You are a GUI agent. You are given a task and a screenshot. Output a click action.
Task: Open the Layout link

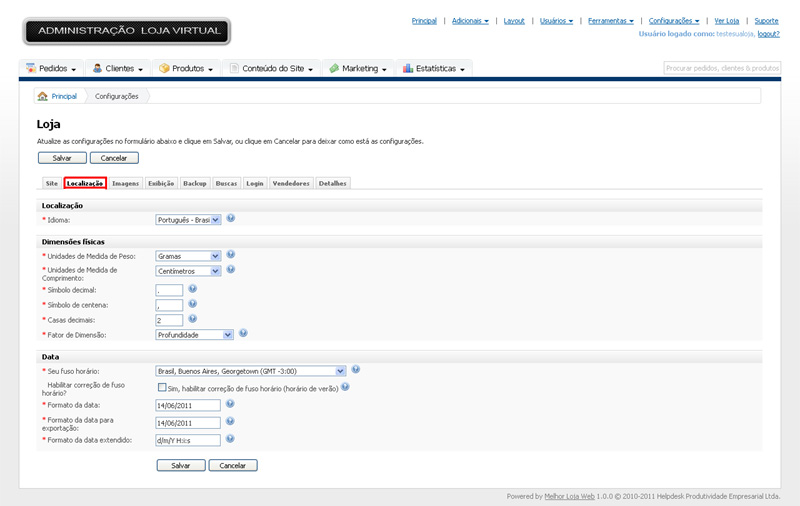(x=514, y=21)
